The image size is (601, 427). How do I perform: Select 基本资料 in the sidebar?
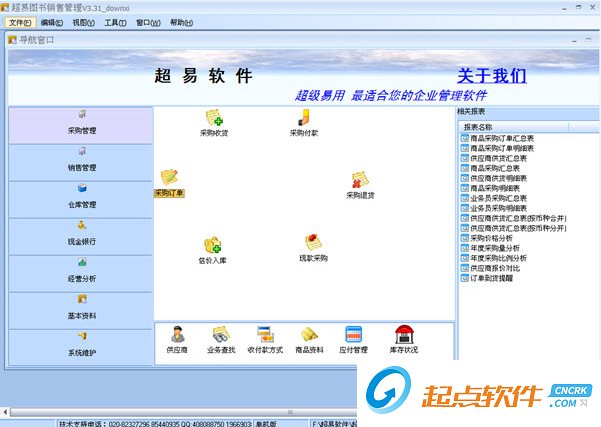[81, 310]
